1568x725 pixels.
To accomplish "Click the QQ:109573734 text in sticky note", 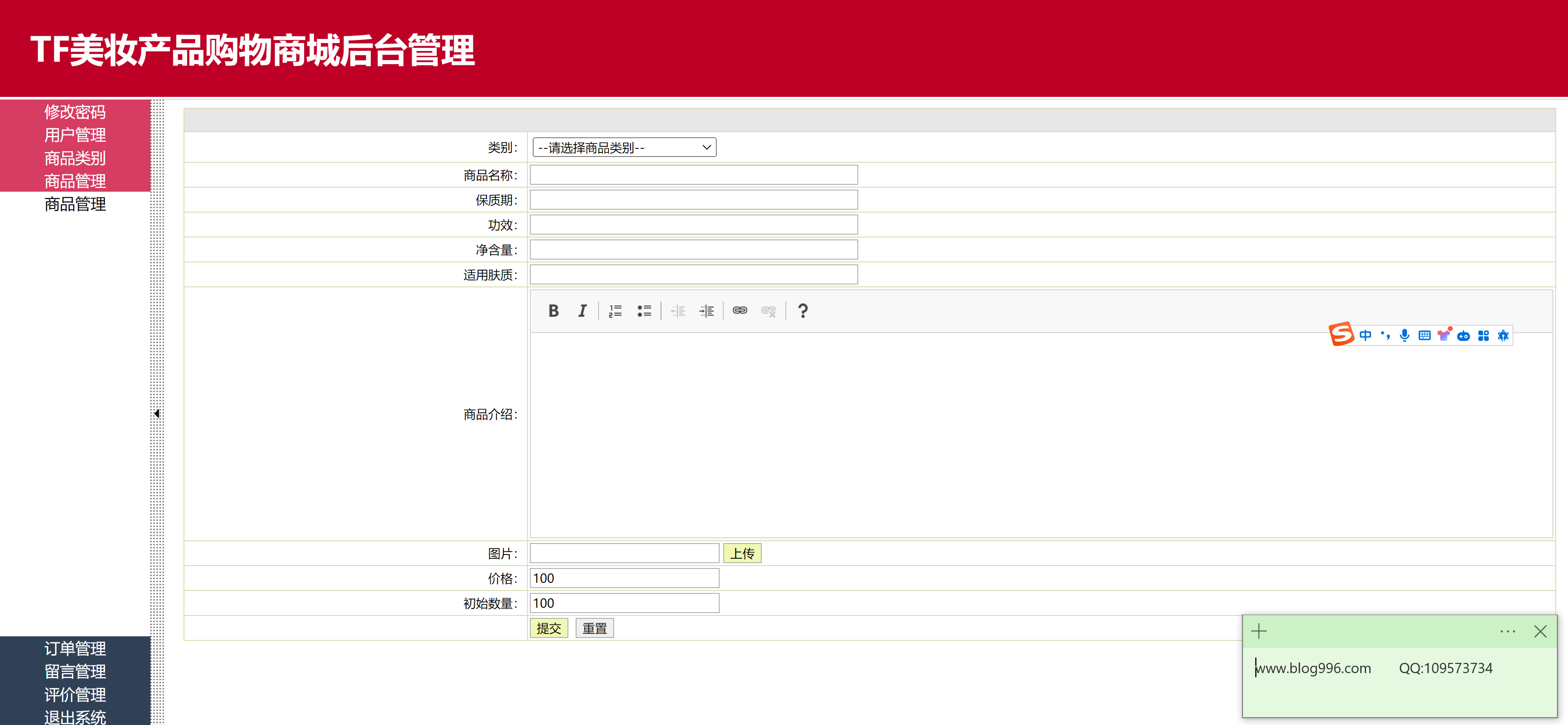I will (x=1446, y=669).
